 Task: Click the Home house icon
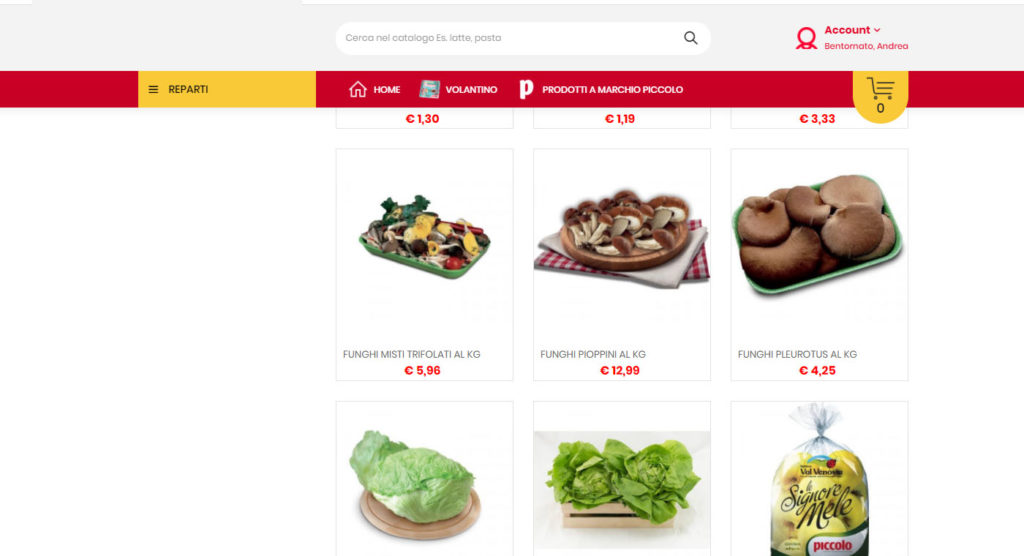click(357, 89)
